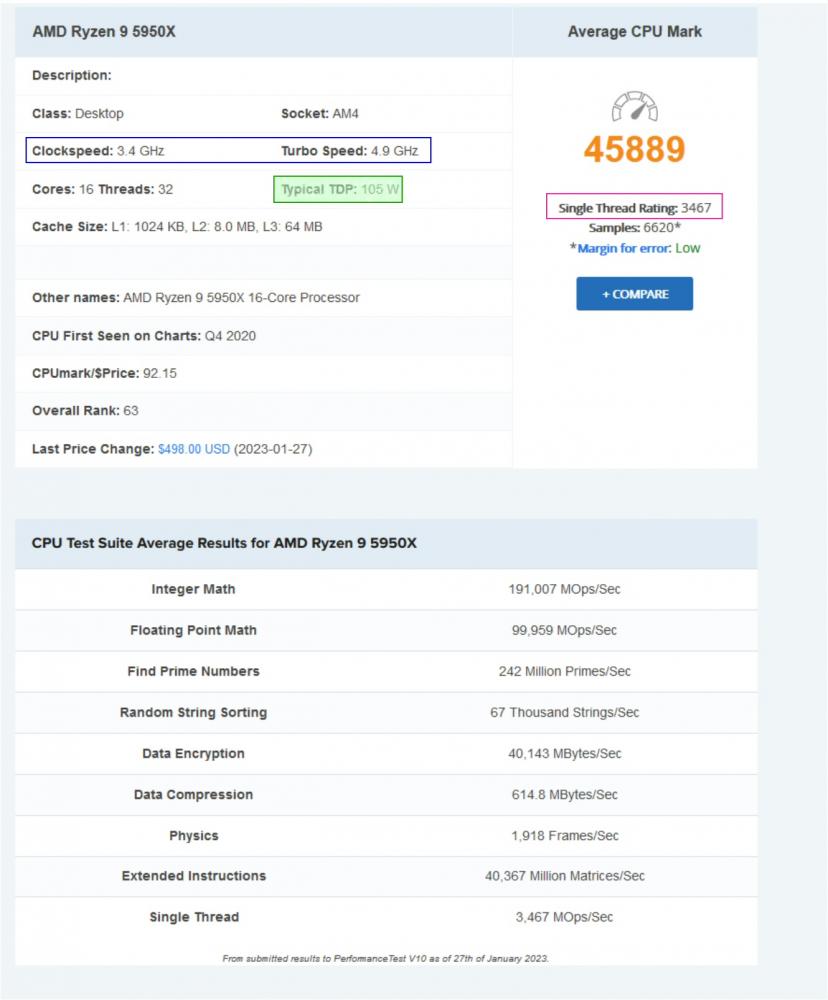Select the Other names row text
The image size is (828, 1000).
[x=196, y=298]
